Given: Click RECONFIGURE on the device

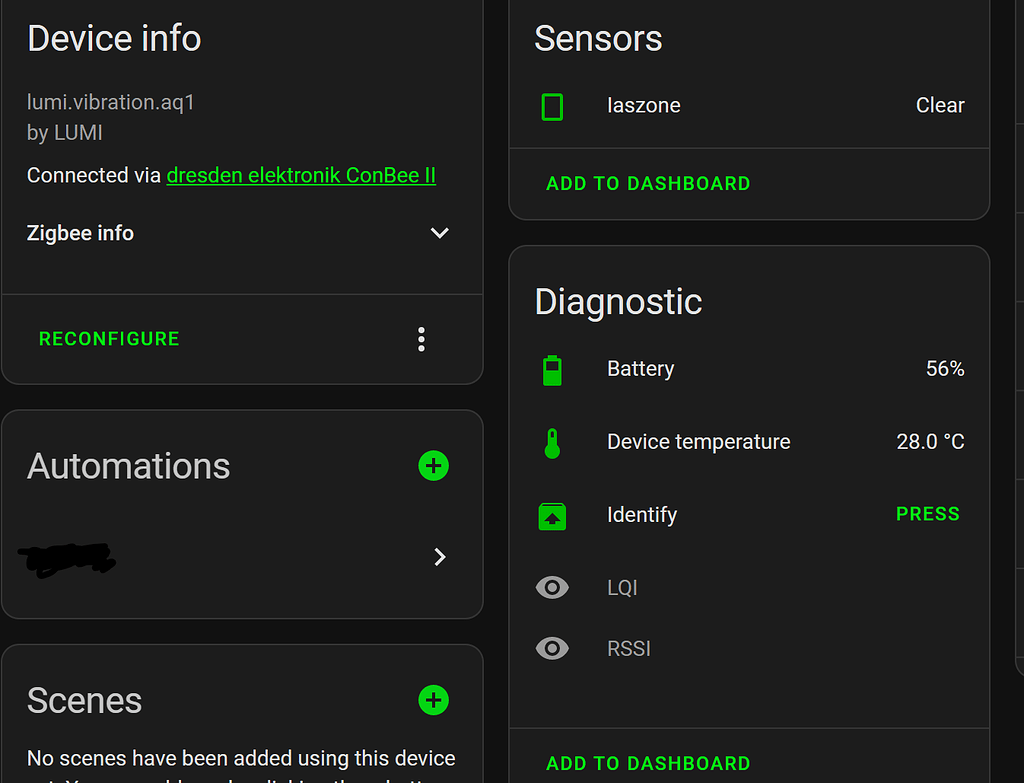Looking at the screenshot, I should (x=109, y=339).
